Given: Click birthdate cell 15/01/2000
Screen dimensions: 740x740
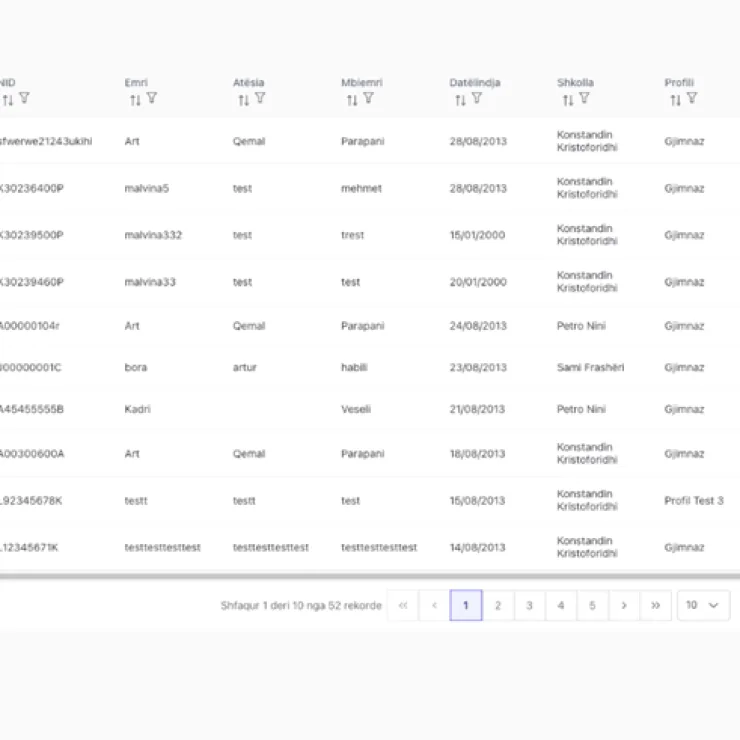Looking at the screenshot, I should tap(477, 235).
